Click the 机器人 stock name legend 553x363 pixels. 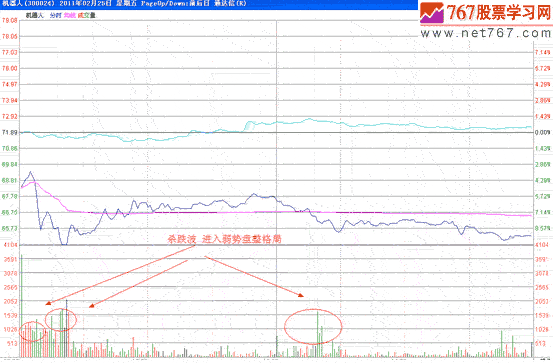point(35,15)
